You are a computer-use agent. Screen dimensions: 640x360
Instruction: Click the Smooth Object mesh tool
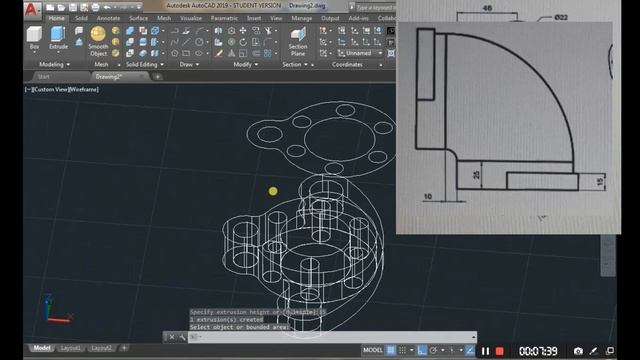click(98, 41)
